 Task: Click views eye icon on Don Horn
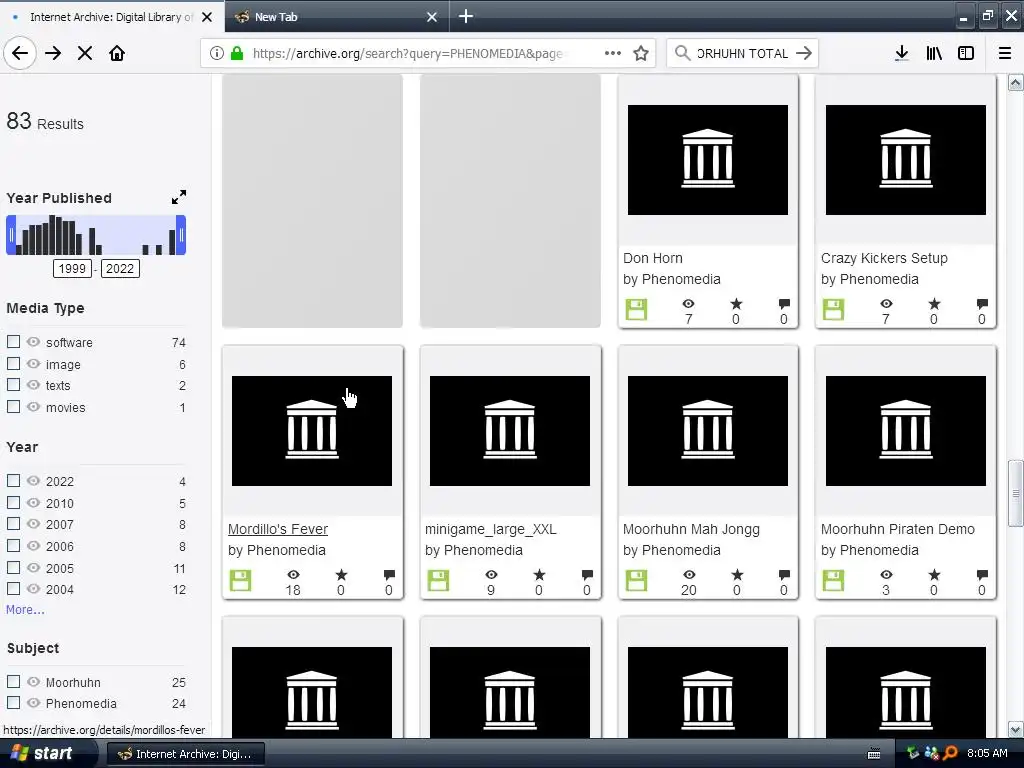pyautogui.click(x=688, y=304)
